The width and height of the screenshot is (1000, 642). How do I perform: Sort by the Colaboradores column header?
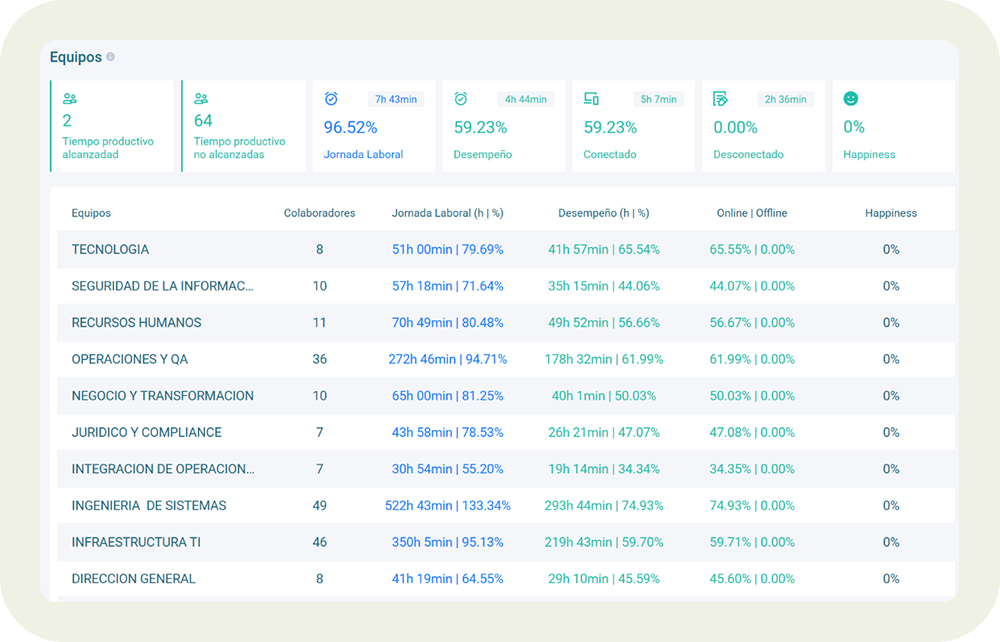coord(319,213)
